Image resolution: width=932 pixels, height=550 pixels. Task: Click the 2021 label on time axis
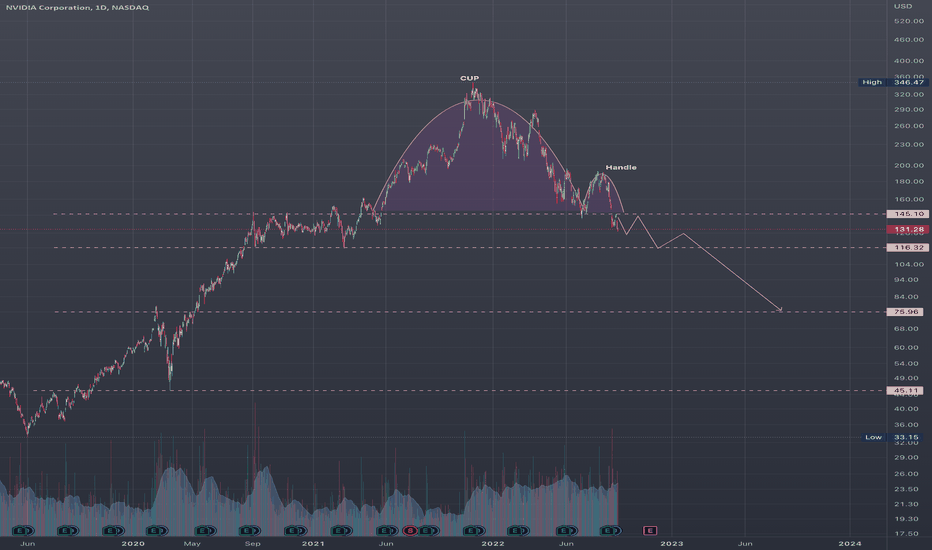(x=313, y=543)
